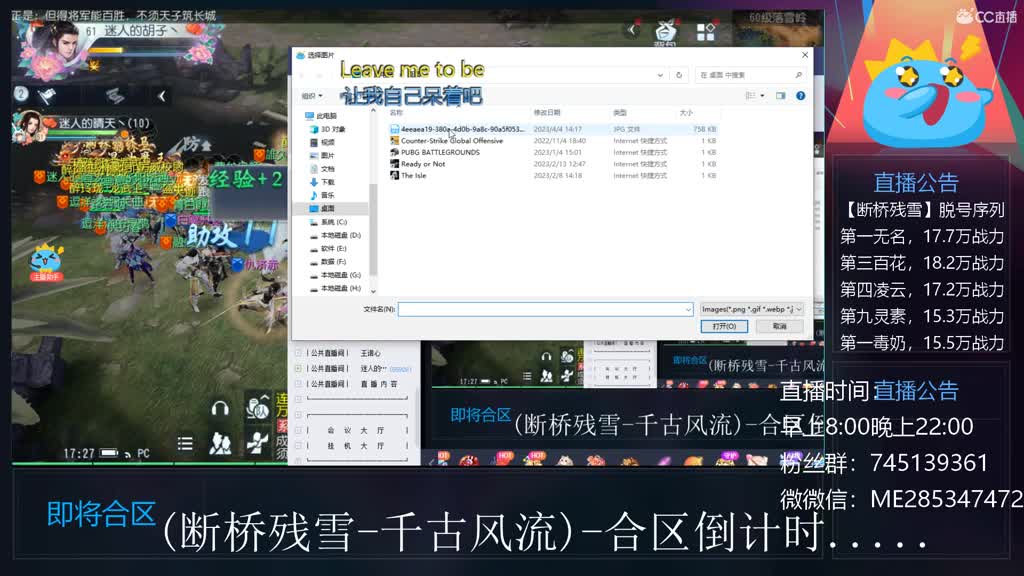Open the 图片 folder in sidebar

pos(323,155)
